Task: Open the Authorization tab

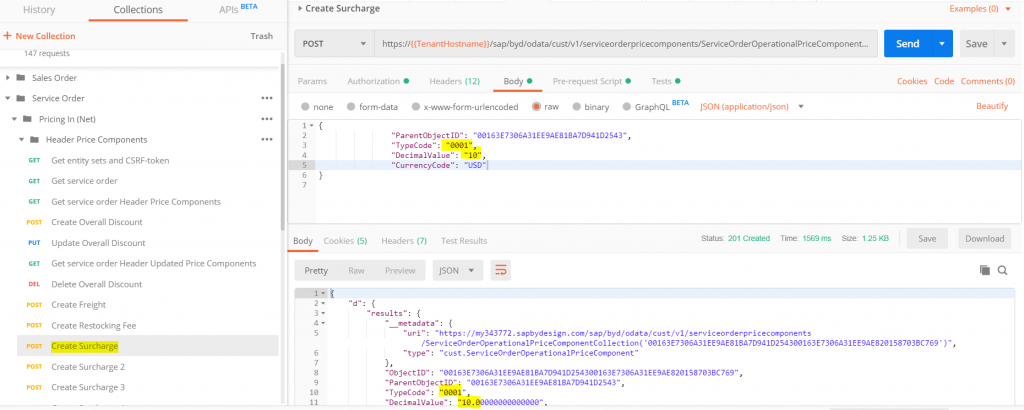Action: coord(378,82)
